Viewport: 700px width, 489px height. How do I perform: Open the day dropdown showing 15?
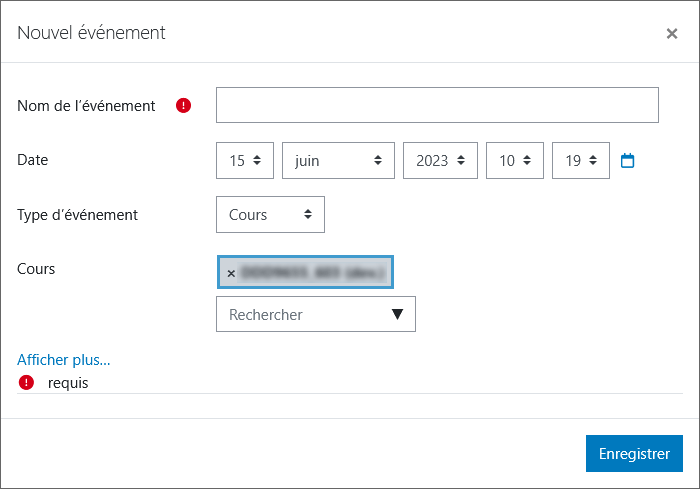click(x=245, y=160)
